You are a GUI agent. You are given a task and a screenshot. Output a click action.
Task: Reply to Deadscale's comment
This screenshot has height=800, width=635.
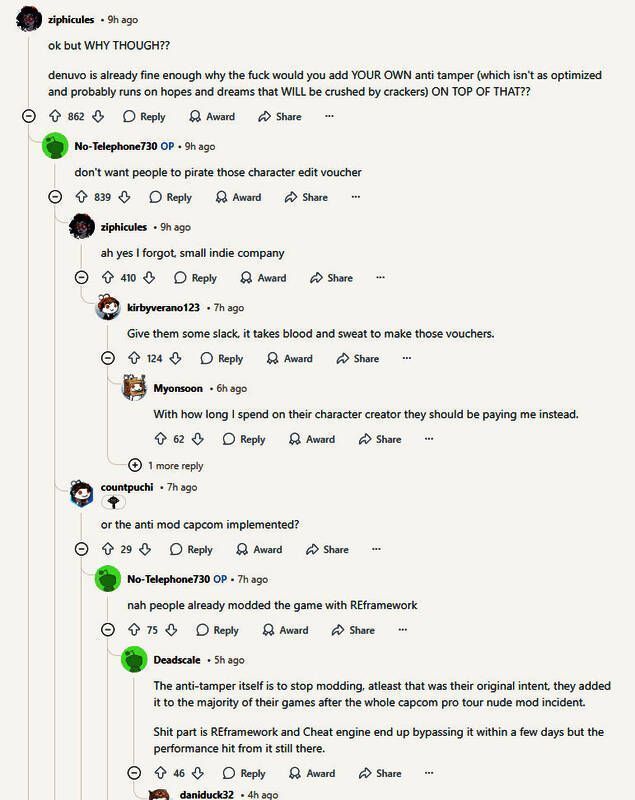pos(243,773)
